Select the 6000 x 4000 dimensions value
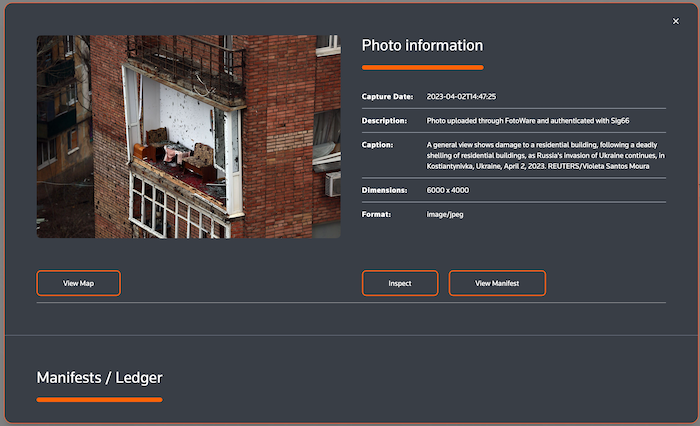 (x=448, y=190)
